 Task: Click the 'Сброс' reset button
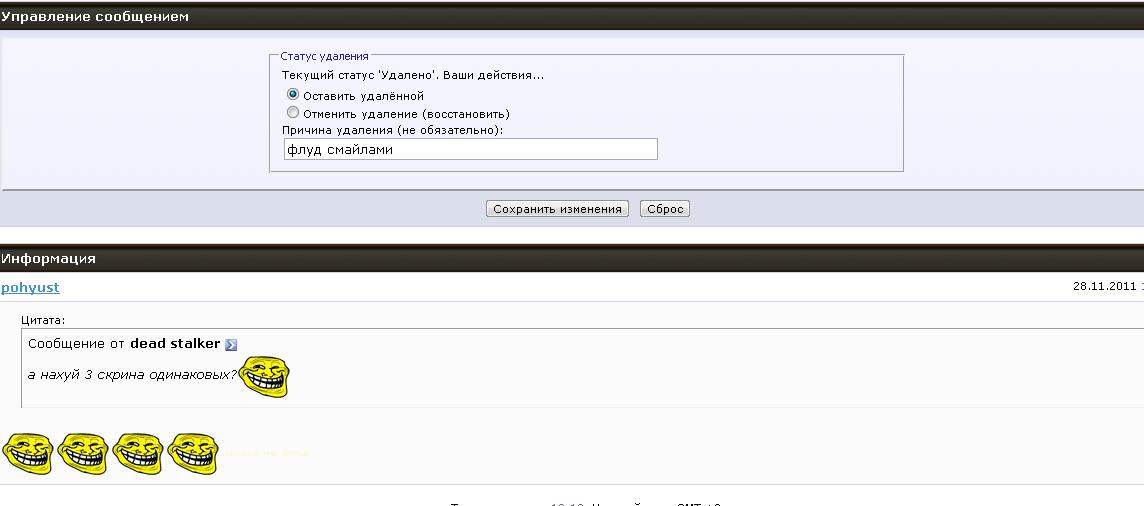665,209
